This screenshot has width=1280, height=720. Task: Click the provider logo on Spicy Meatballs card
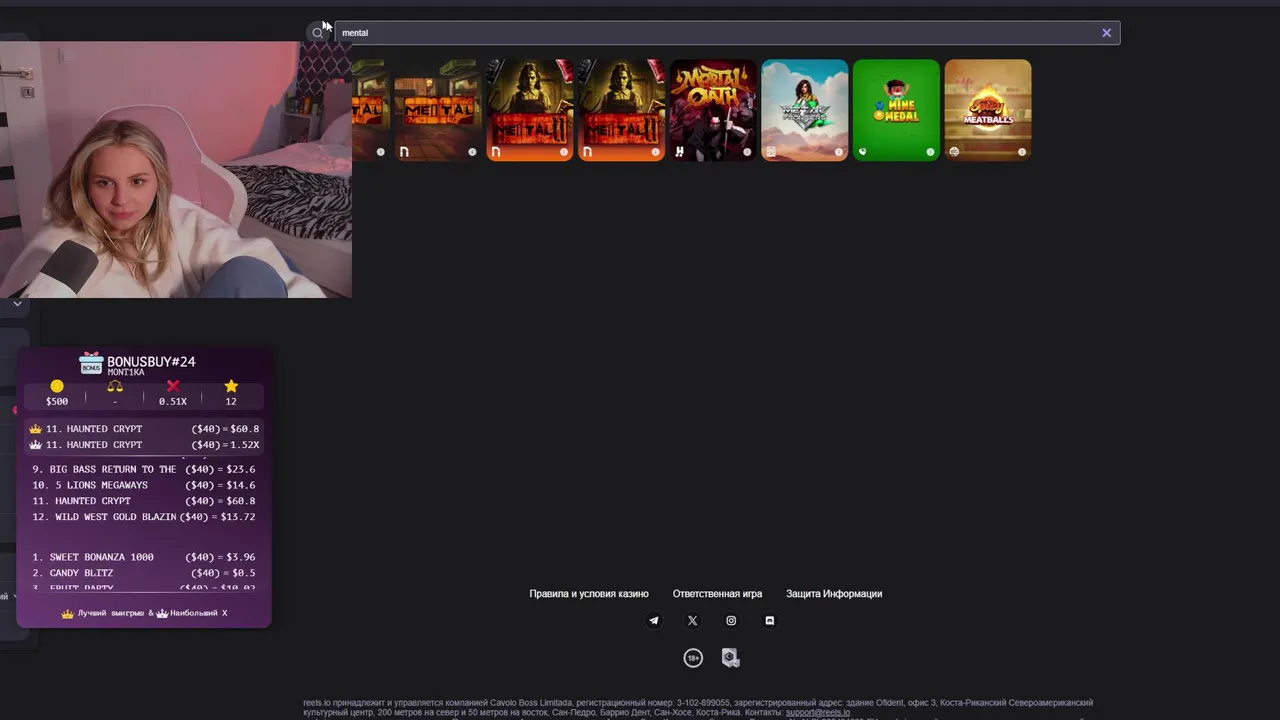pos(954,152)
